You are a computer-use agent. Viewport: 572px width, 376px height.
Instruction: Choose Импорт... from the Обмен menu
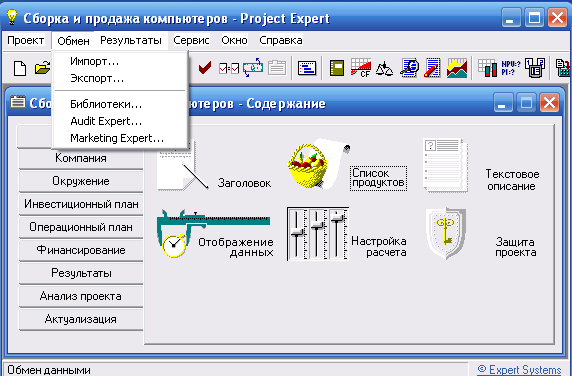[x=120, y=61]
